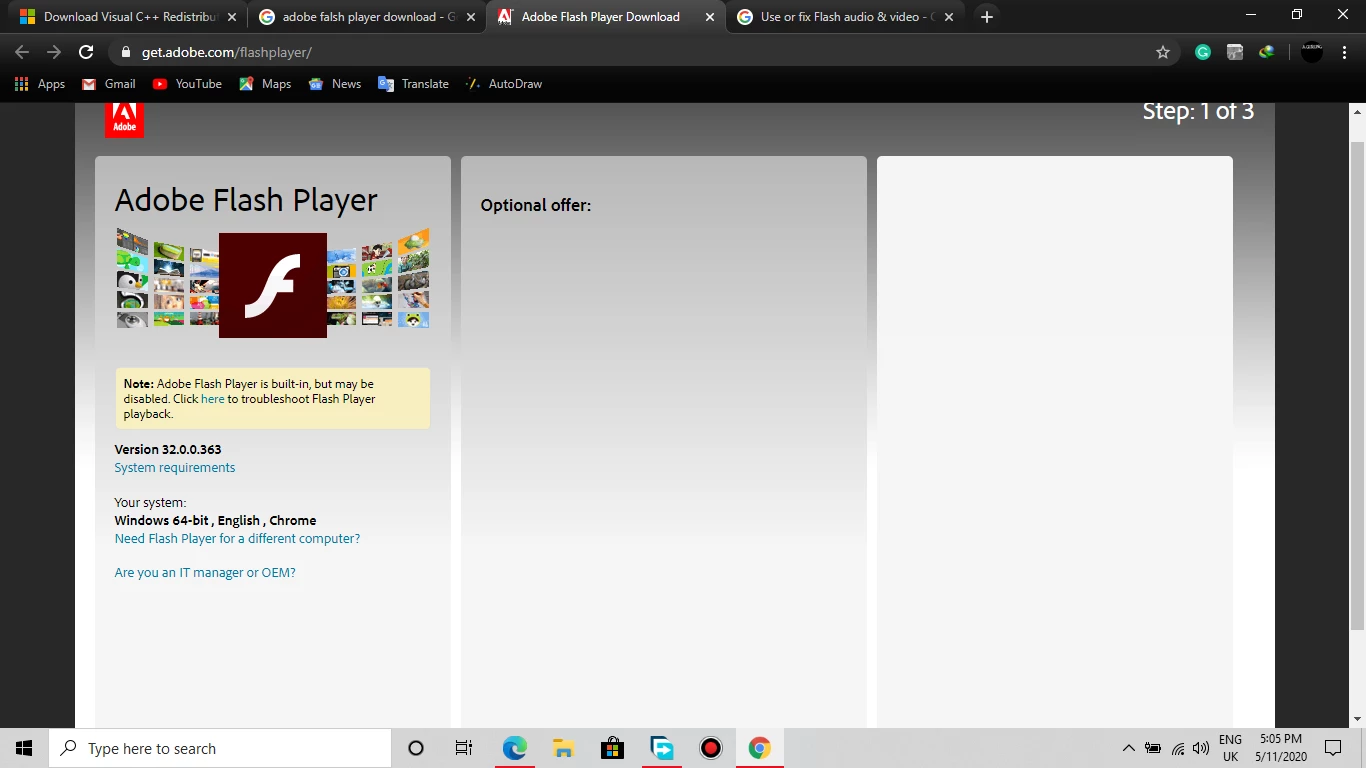Reload the Adobe Flash Player page
This screenshot has height=768, width=1366.
tap(86, 52)
